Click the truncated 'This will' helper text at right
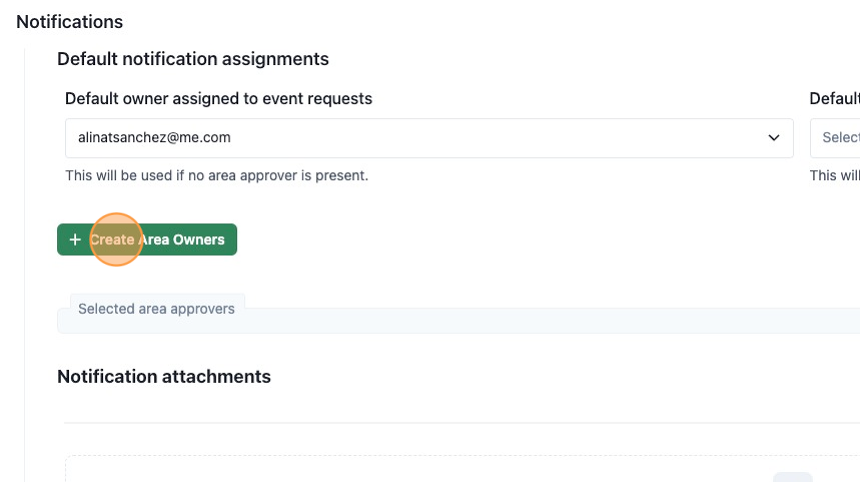Image resolution: width=860 pixels, height=482 pixels. coord(835,175)
